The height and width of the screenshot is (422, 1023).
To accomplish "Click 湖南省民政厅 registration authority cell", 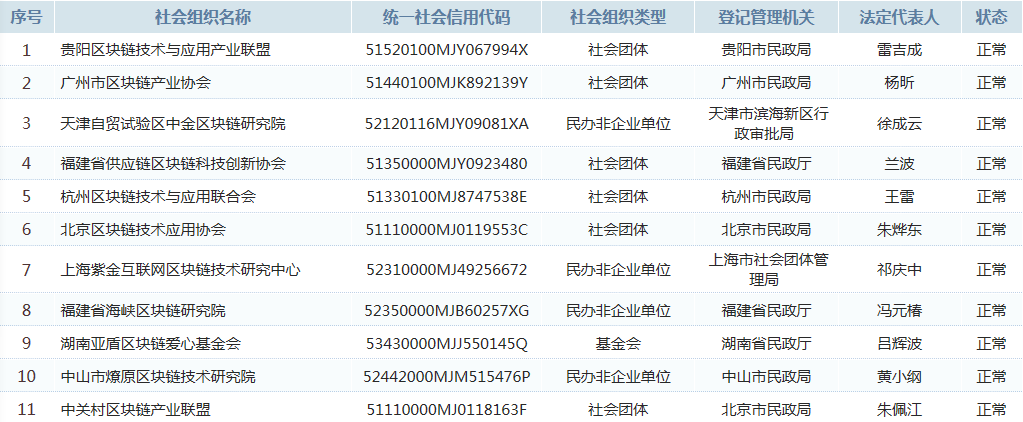I will (x=766, y=343).
